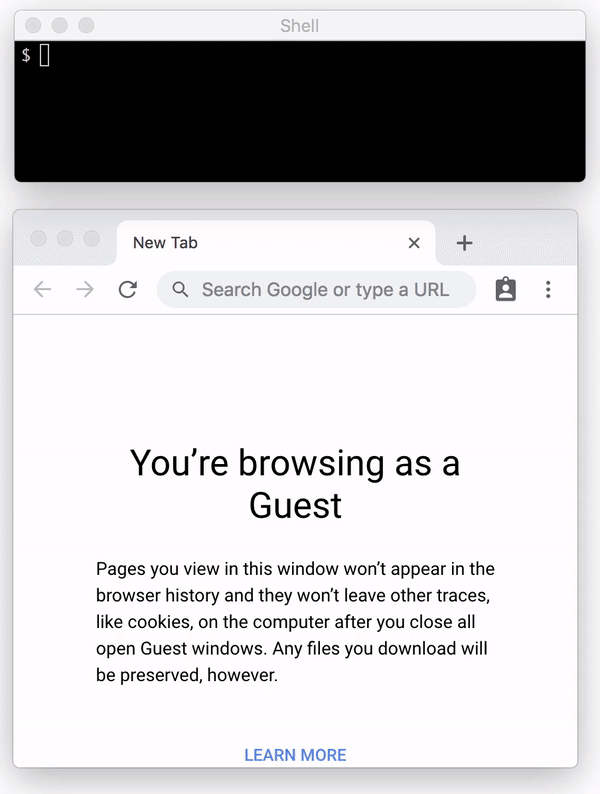Minimize the Shell window with middle title-bar dot
This screenshot has width=600, height=794.
pos(60,25)
